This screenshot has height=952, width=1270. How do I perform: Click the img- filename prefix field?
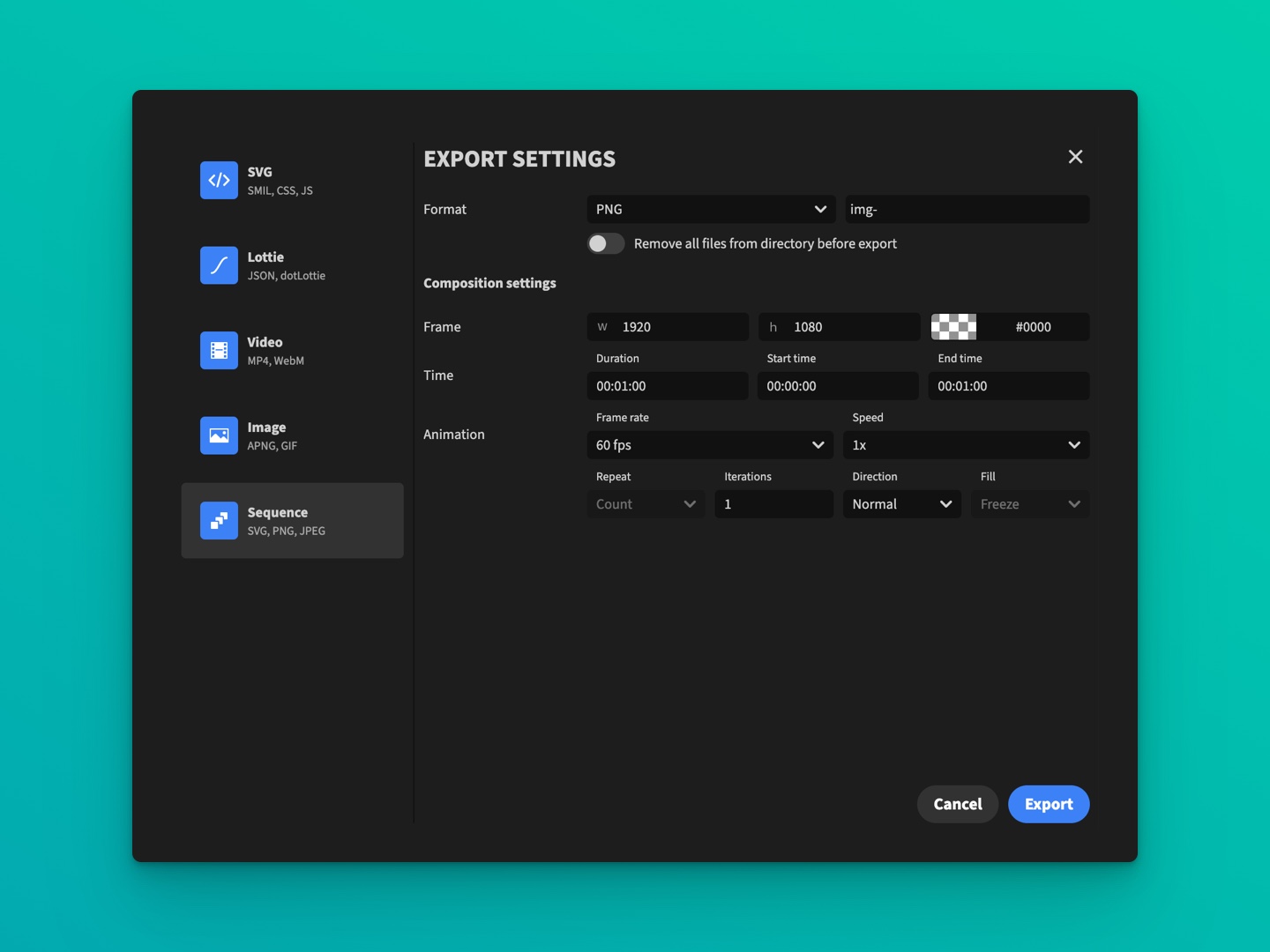click(x=967, y=209)
